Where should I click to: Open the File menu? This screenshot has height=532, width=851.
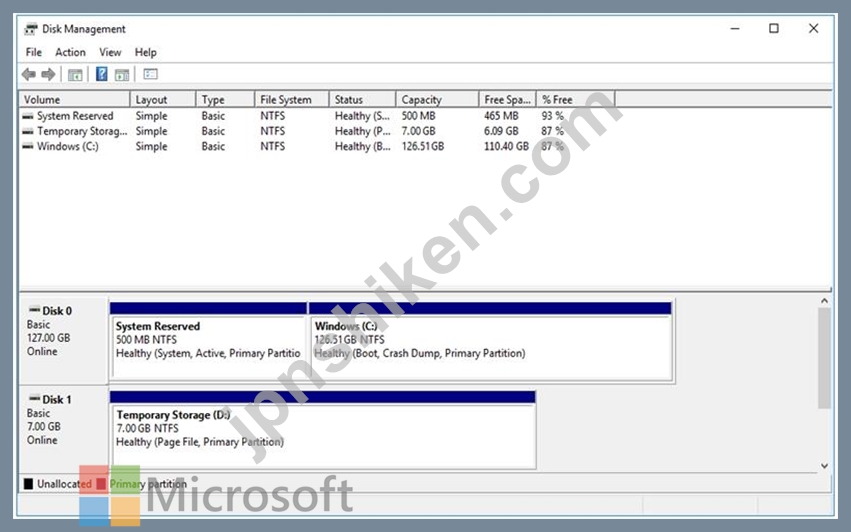coord(34,52)
